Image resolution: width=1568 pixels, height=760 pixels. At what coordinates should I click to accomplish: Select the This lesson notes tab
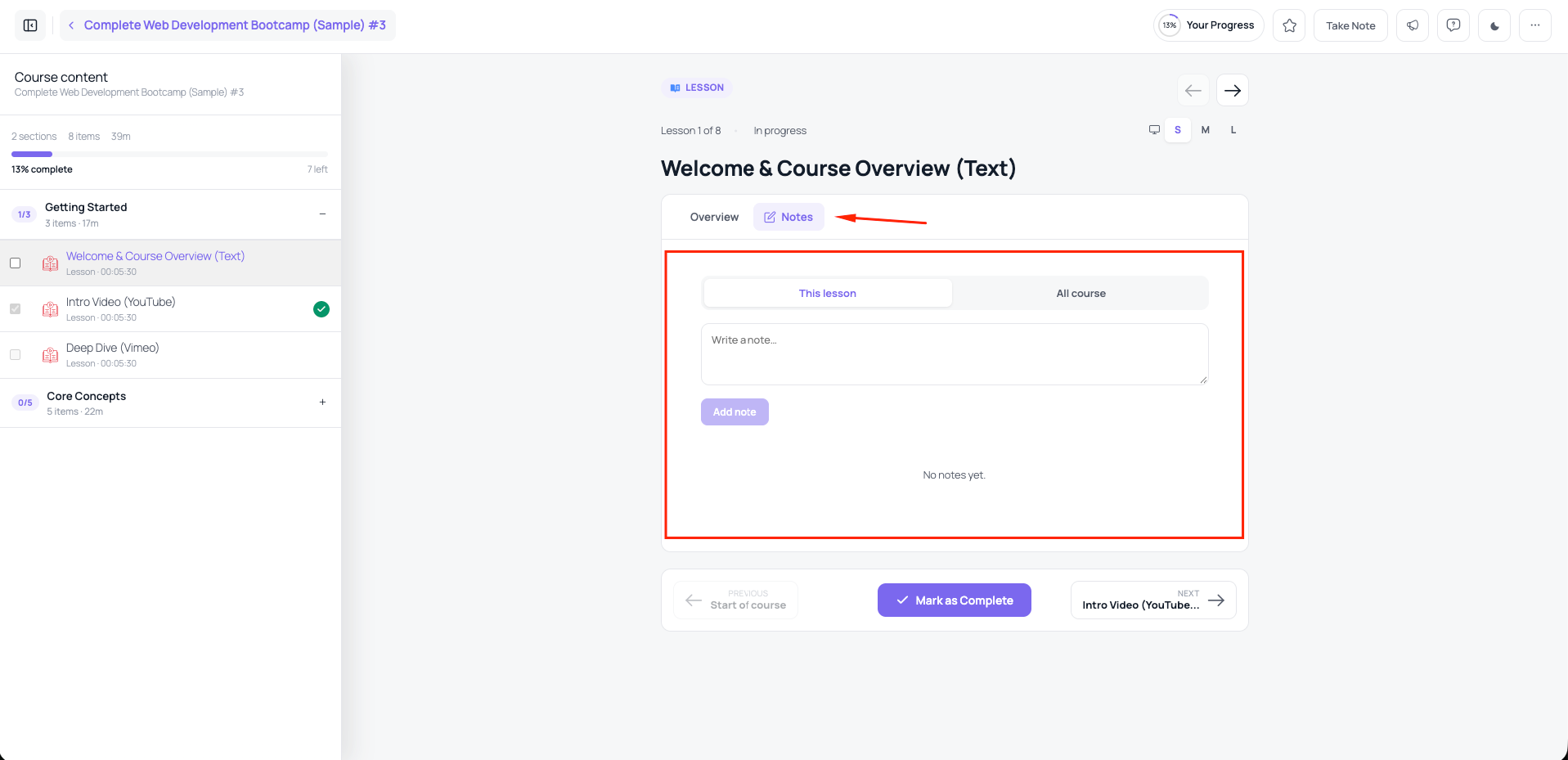point(828,293)
